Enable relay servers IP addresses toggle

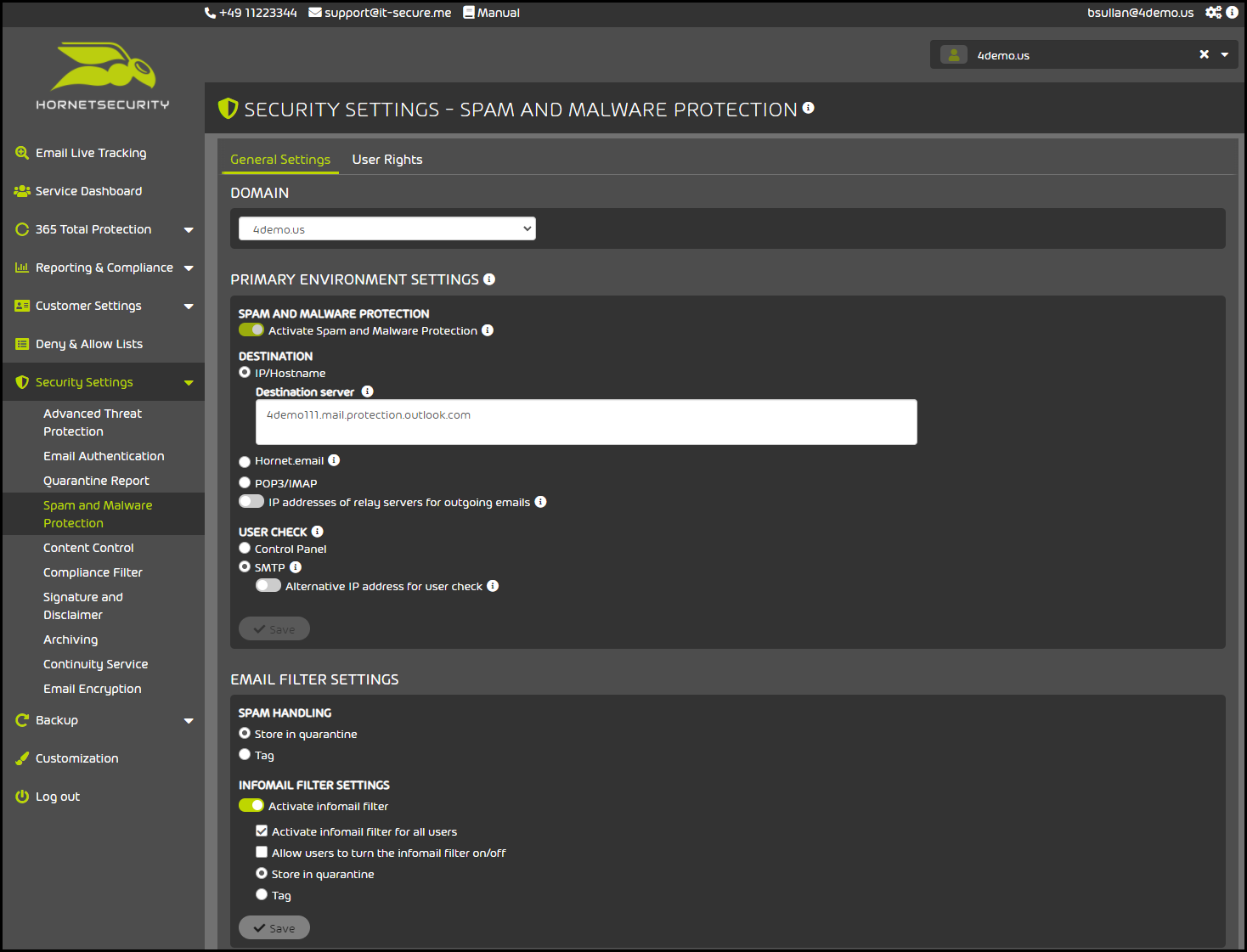[x=251, y=502]
